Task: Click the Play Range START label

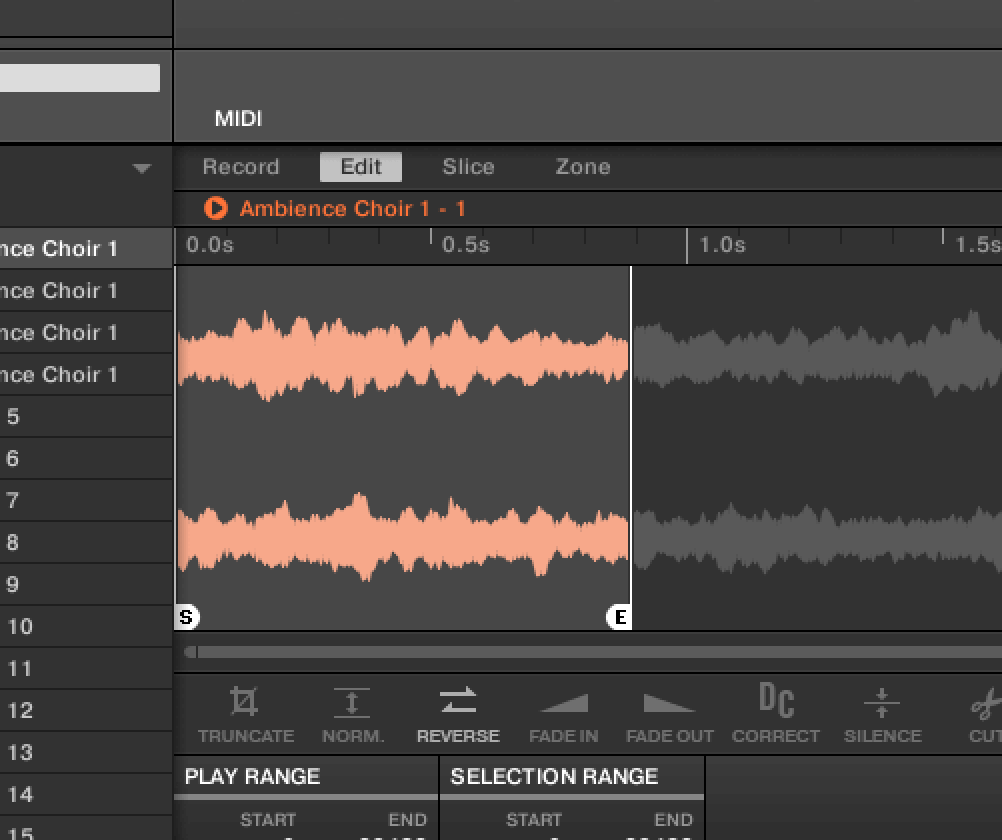Action: click(268, 820)
